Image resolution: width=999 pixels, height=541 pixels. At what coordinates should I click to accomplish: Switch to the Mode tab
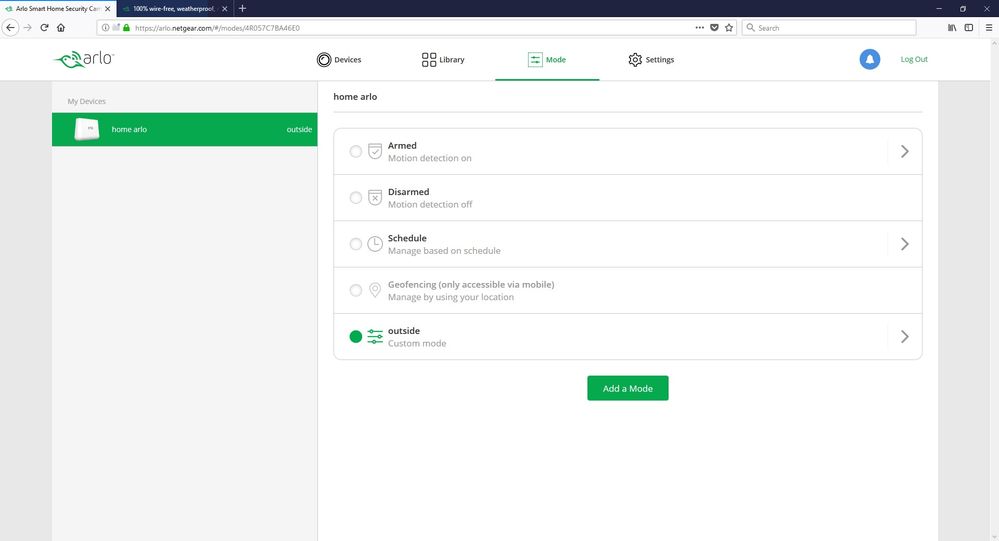pos(547,60)
